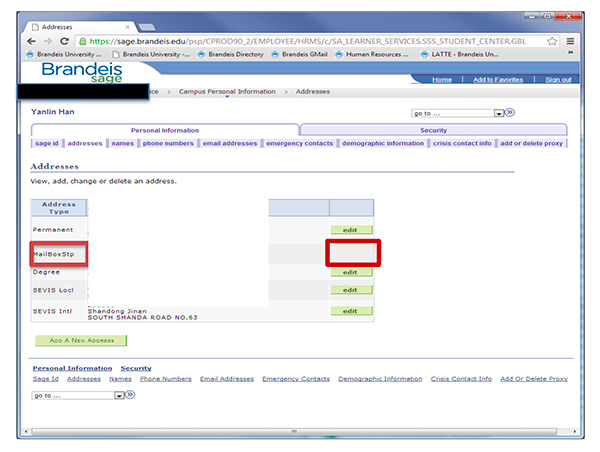Click the Brandeis sage logo
Image resolution: width=600 pixels, height=452 pixels.
82,72
